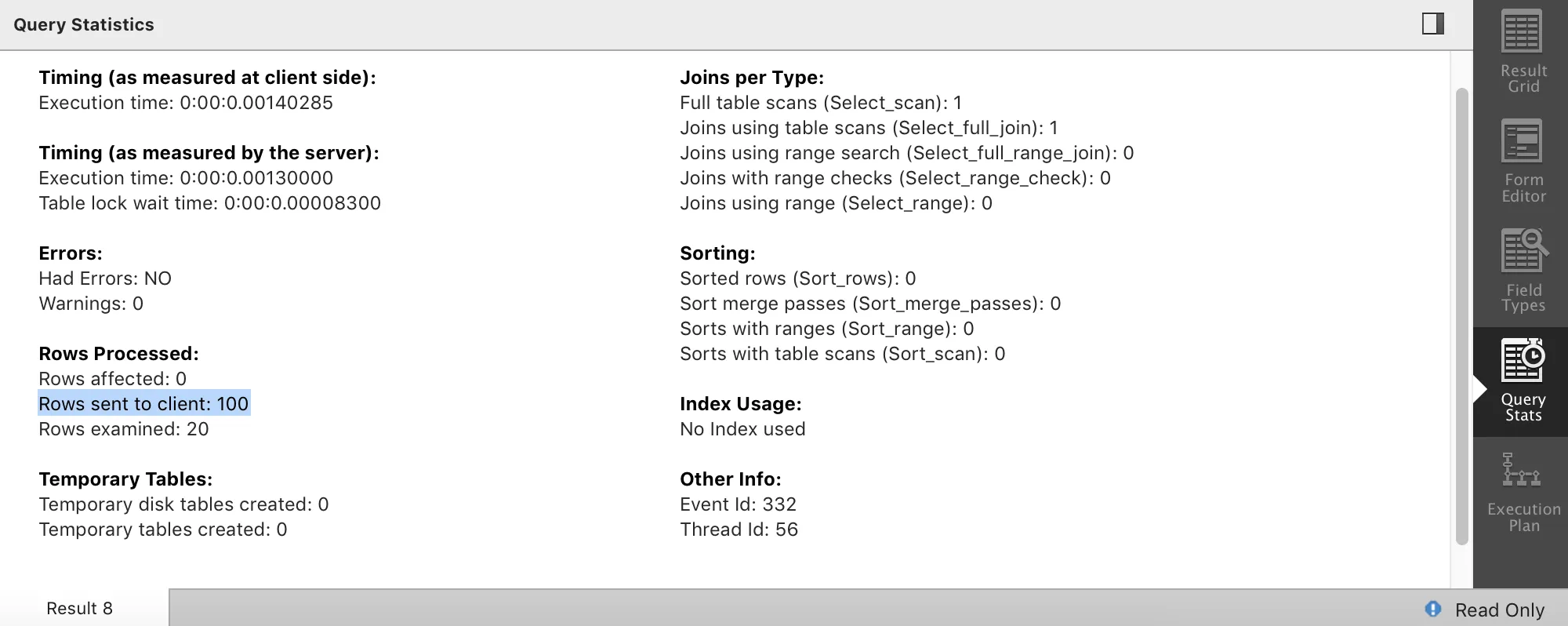Screen dimensions: 1568x626
Task: Click the Read Only status label
Action: click(x=1499, y=610)
